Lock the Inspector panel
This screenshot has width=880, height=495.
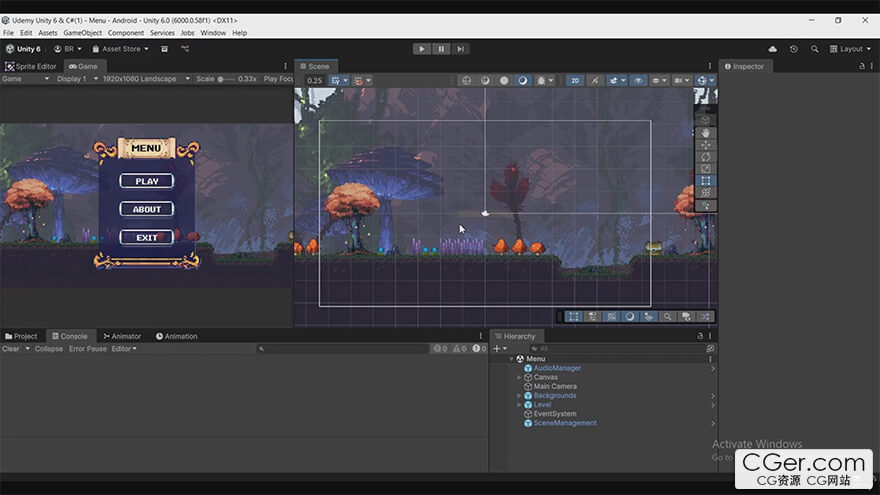point(862,66)
